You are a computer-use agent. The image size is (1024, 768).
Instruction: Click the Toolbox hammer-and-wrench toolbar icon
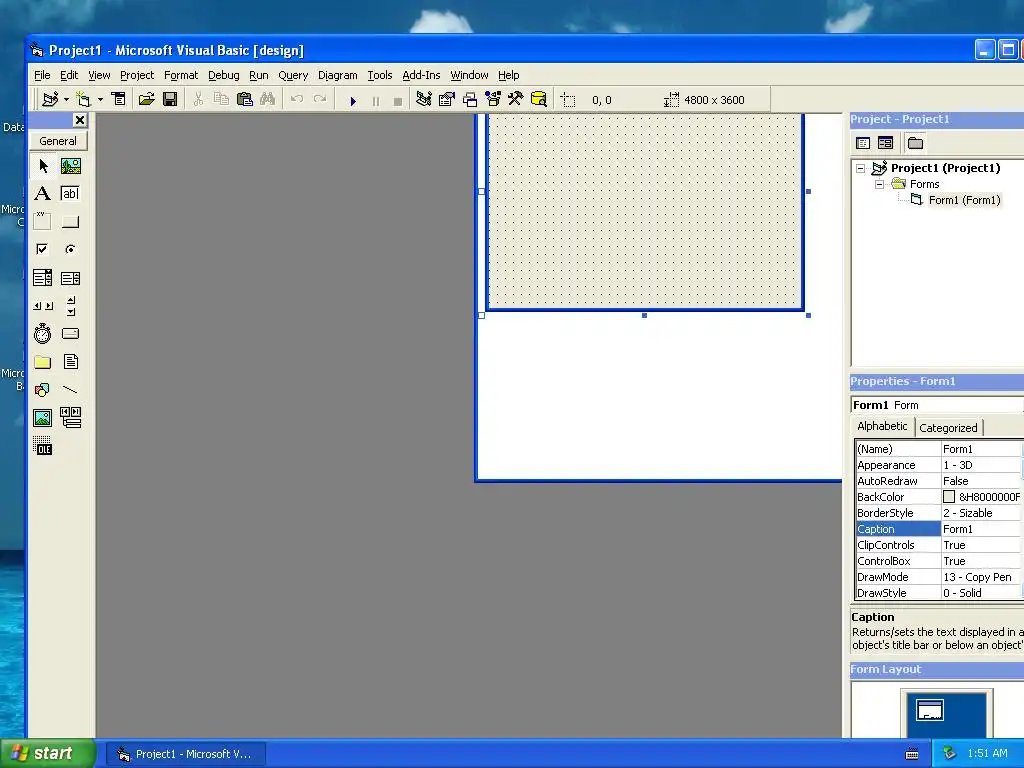pyautogui.click(x=515, y=99)
